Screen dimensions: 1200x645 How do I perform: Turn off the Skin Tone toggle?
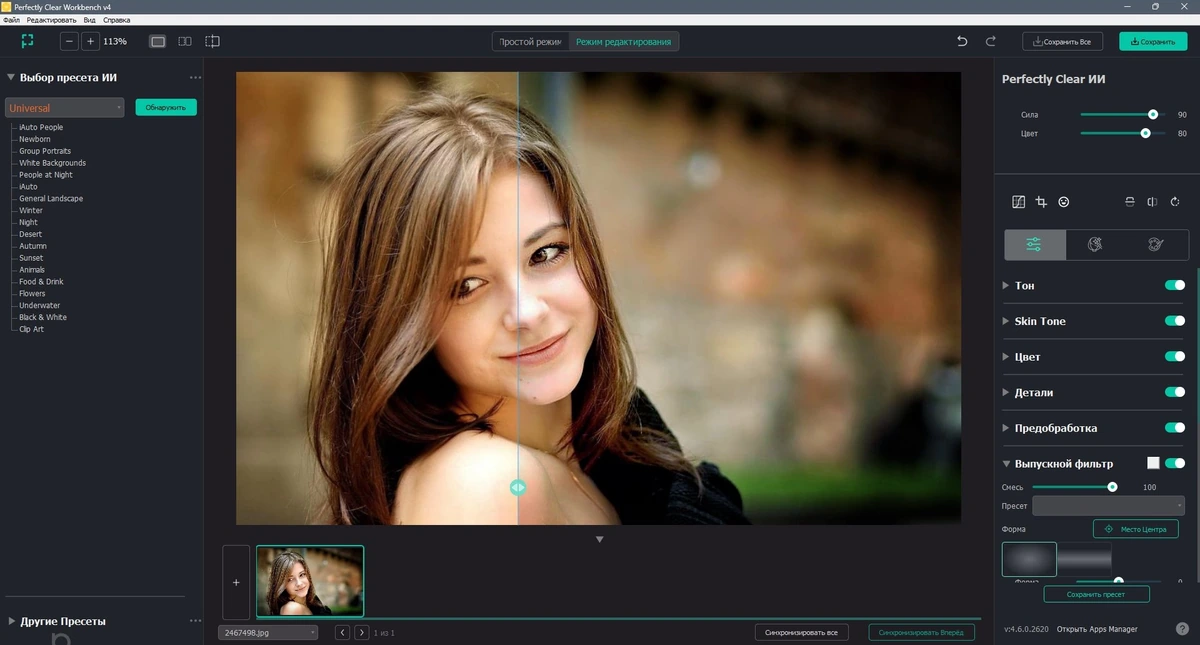(x=1174, y=321)
